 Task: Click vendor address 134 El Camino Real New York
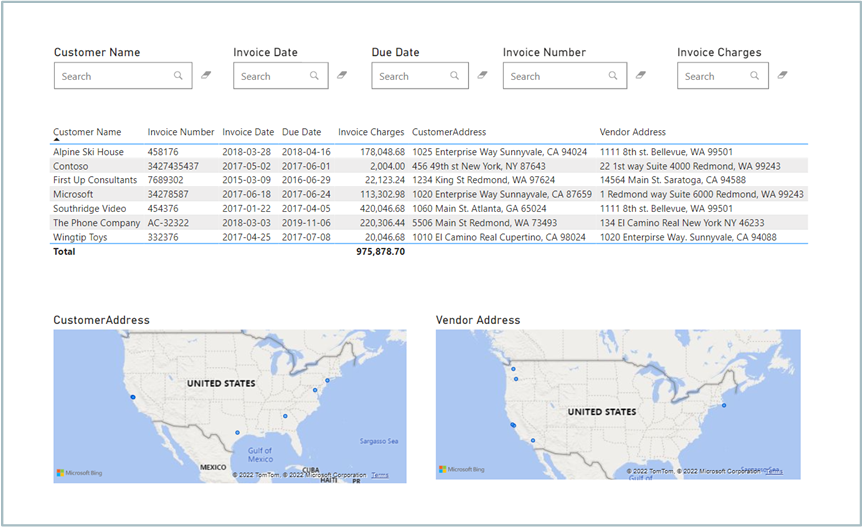tap(682, 223)
